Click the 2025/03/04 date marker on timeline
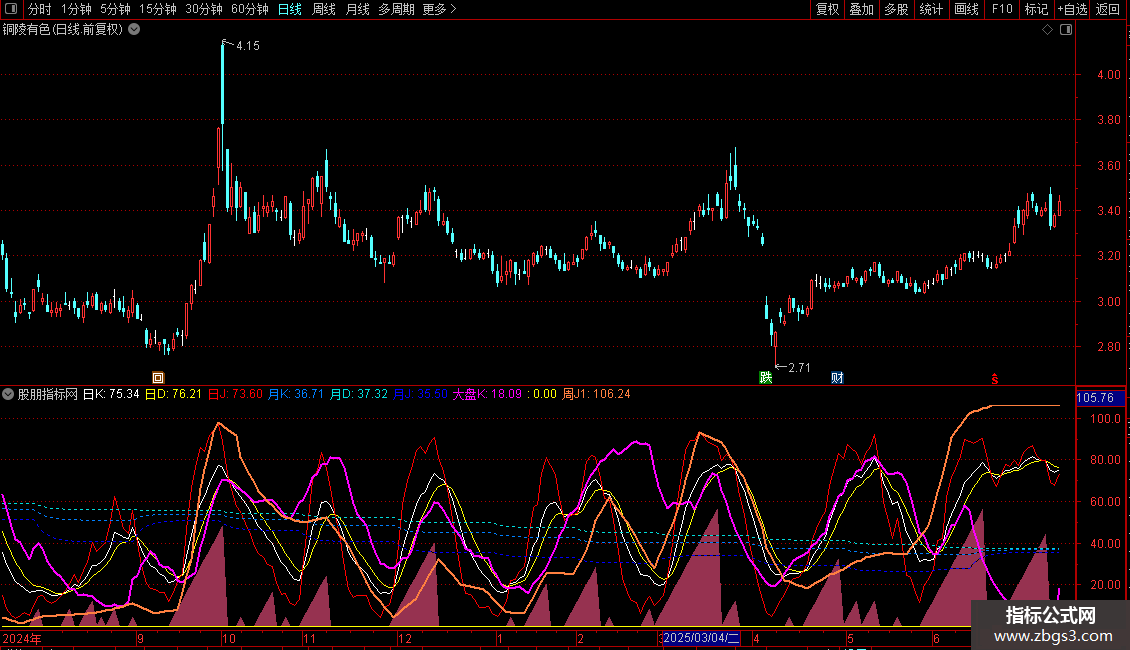 coord(700,638)
